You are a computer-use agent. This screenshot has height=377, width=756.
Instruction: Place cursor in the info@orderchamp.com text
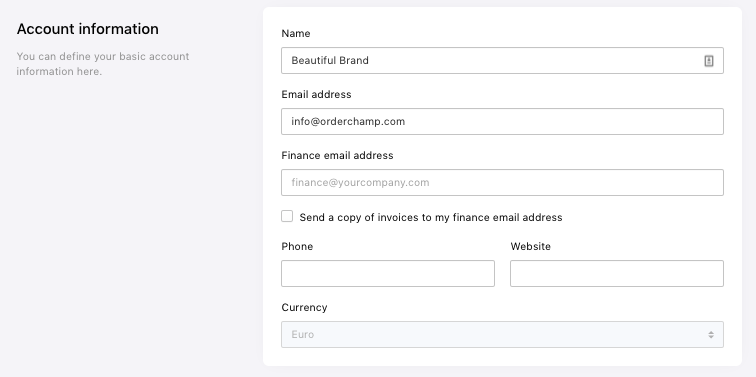click(348, 121)
